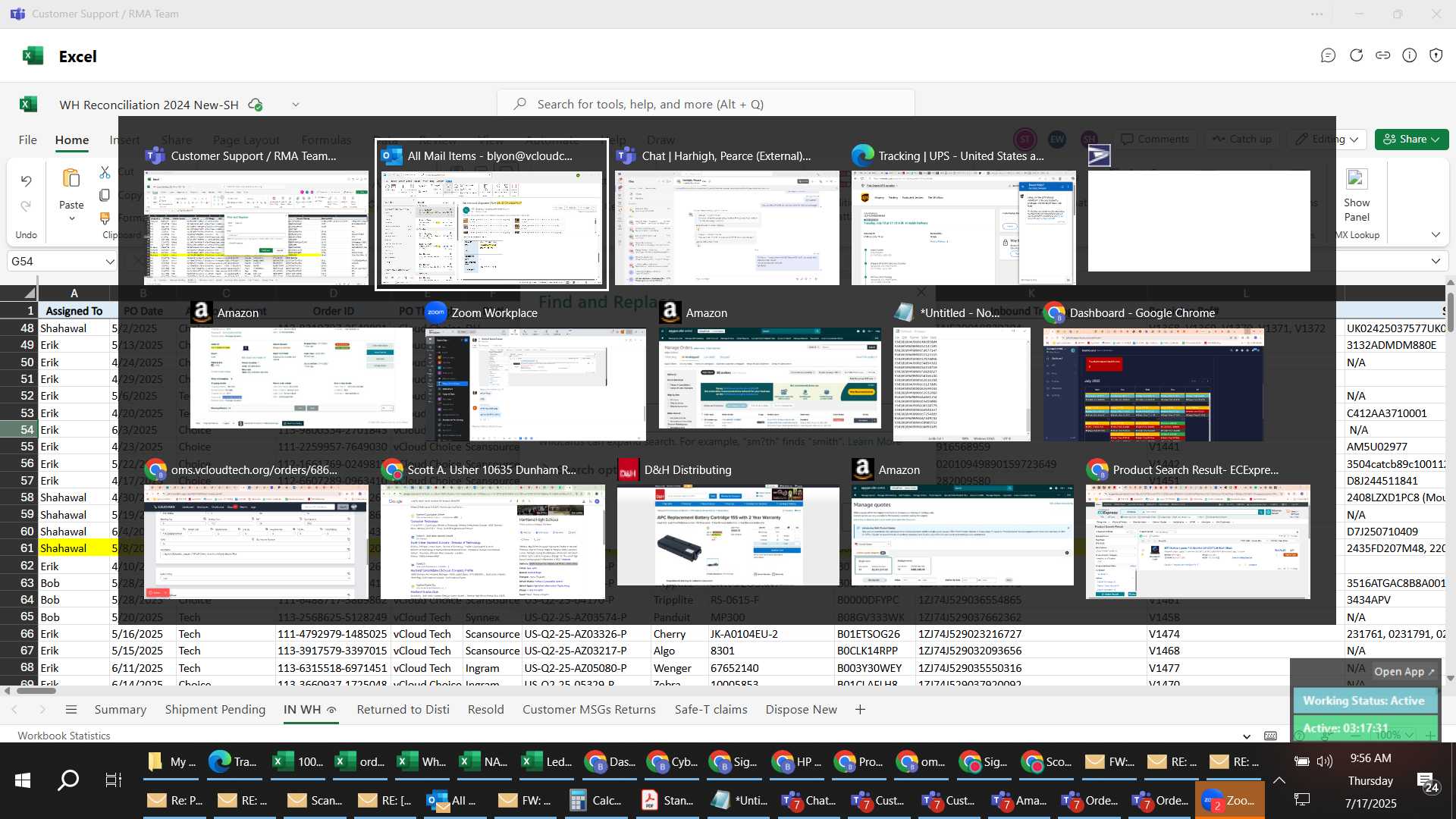
Task: Switch to the Shipment Pending sheet tab
Action: [x=215, y=710]
